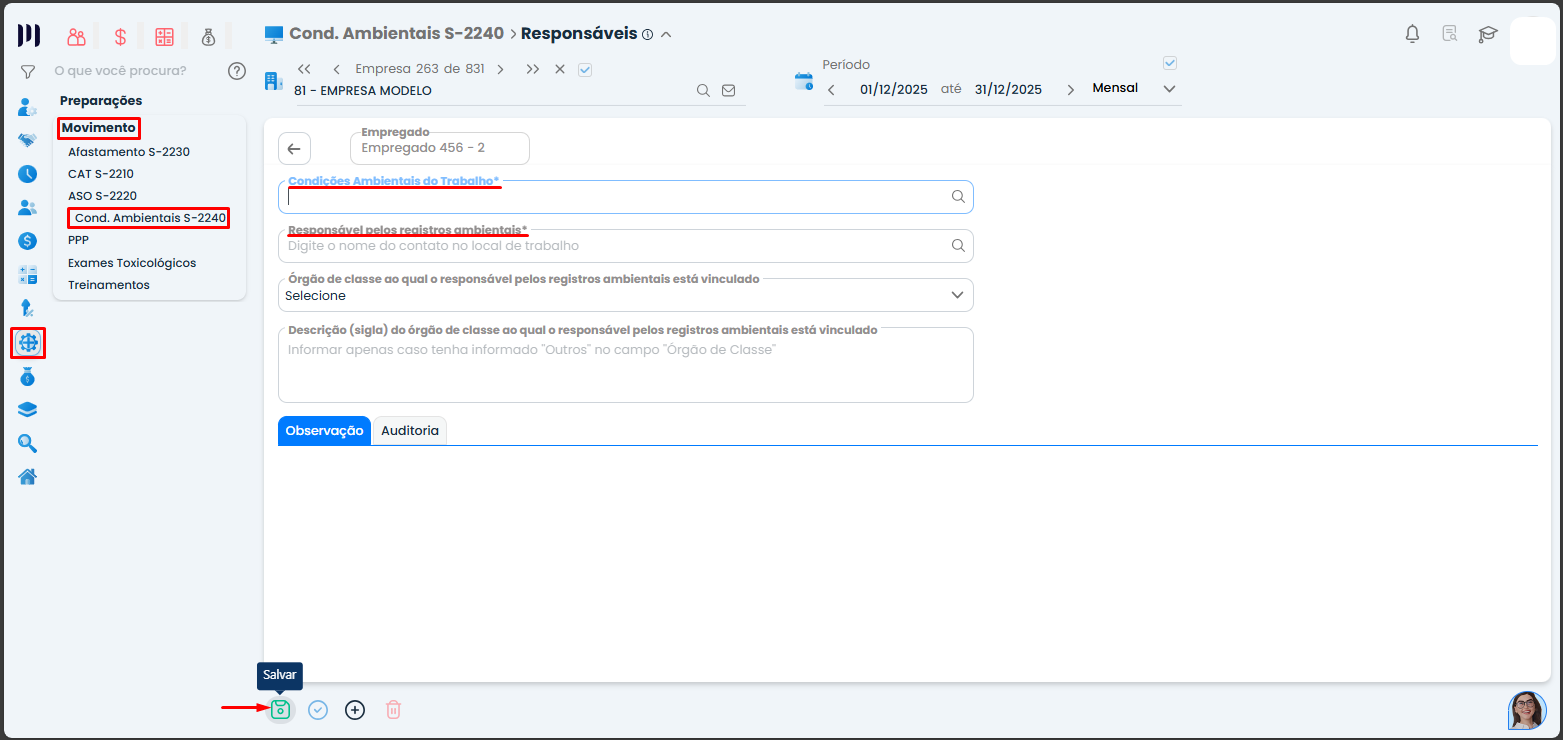
Task: Open ASO S-2220 menu item
Action: point(103,196)
